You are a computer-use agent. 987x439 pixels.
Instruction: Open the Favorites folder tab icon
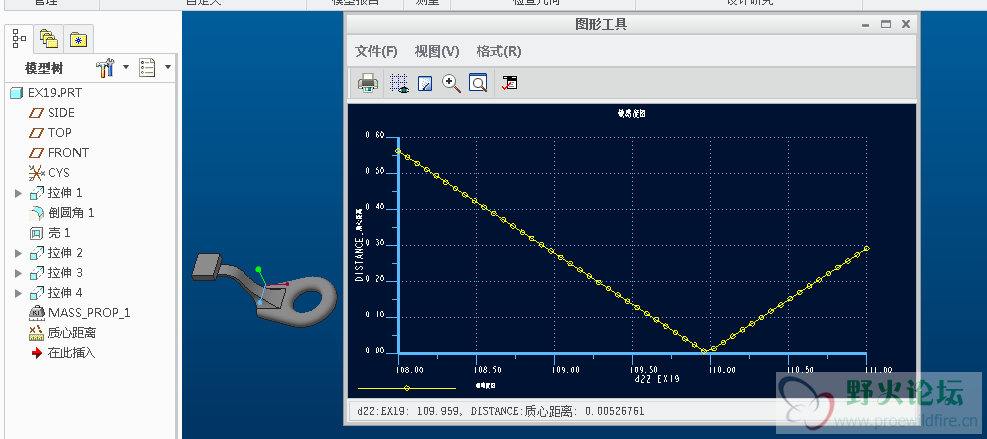point(79,40)
